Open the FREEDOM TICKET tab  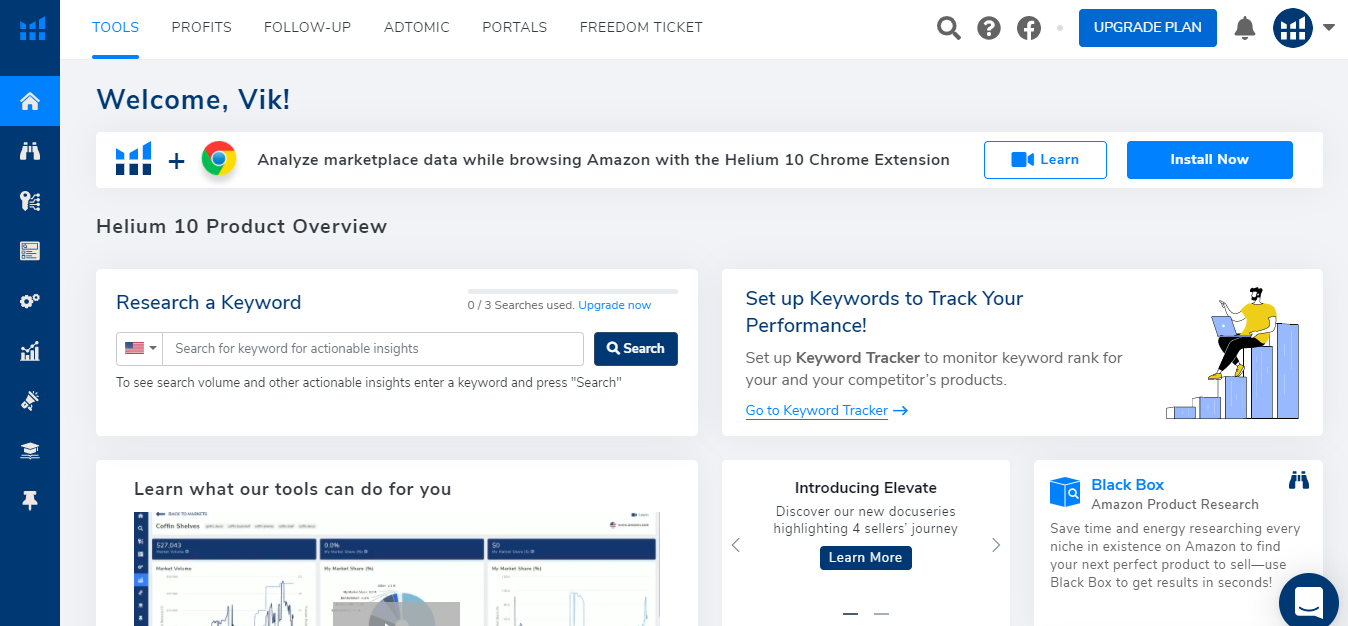tap(641, 28)
